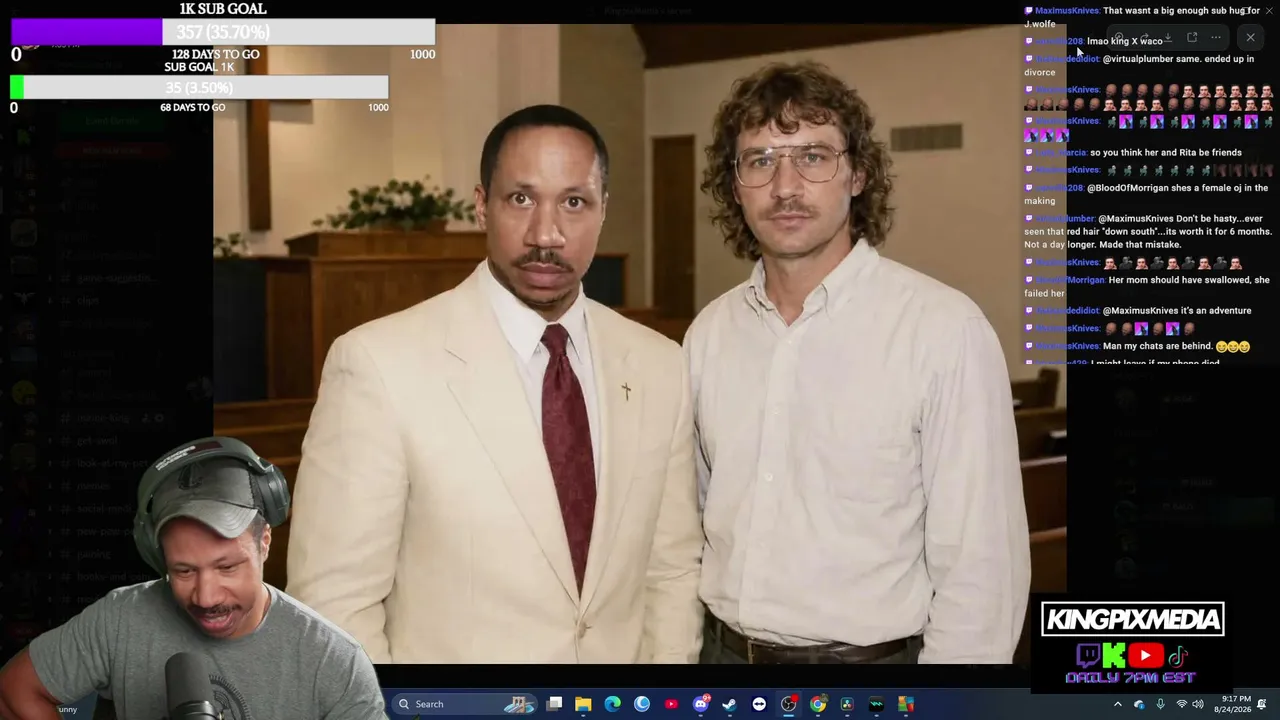
Task: Open the game-suggestions channel in Discord
Action: (116, 278)
